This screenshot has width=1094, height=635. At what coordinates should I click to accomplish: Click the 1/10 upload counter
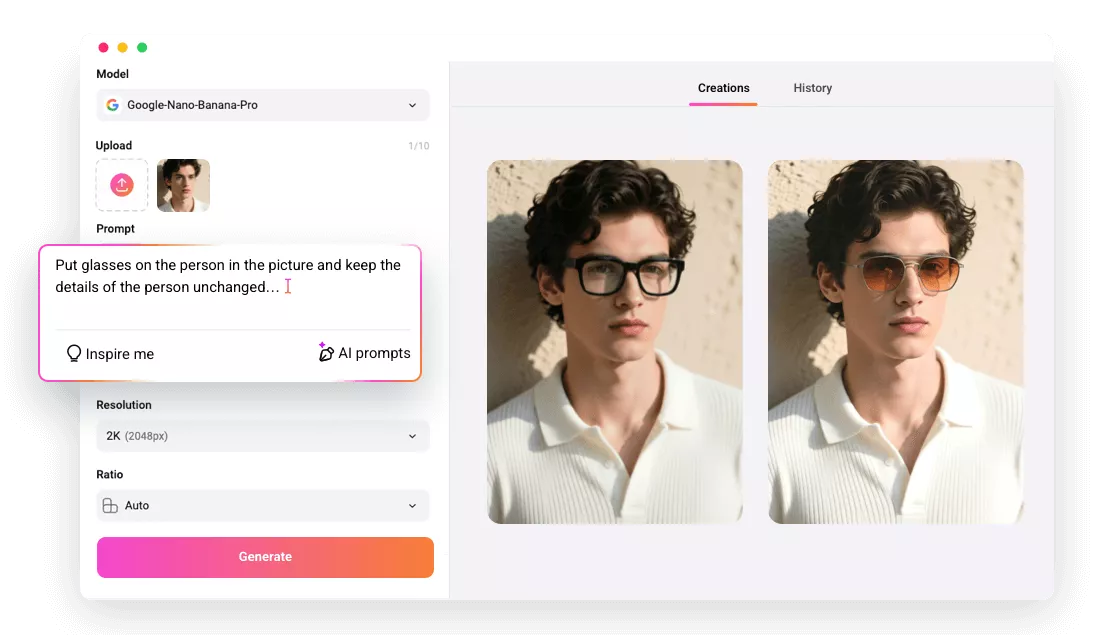click(x=421, y=145)
